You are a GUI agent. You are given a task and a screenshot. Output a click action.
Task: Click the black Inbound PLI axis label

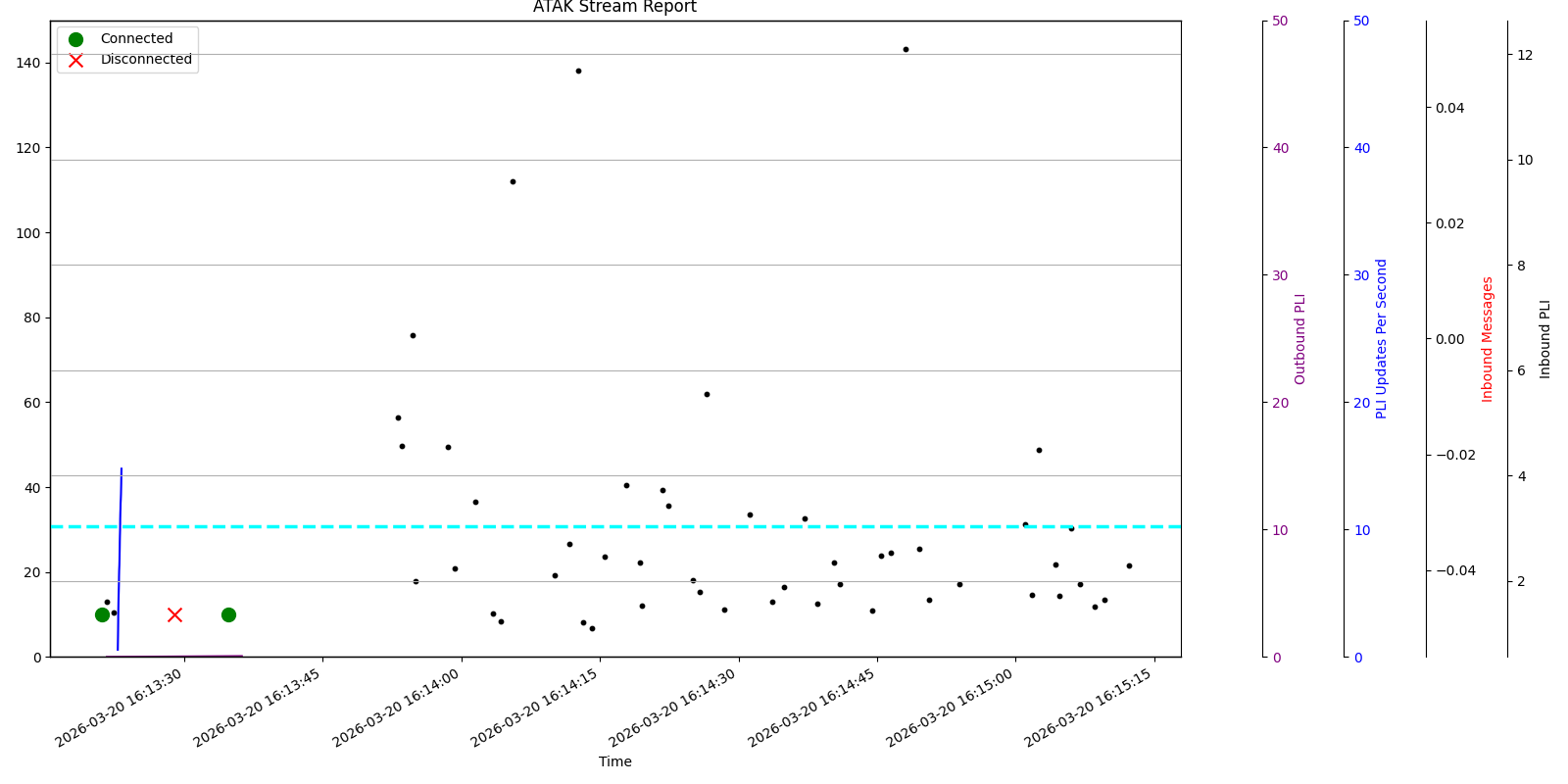pos(1545,338)
